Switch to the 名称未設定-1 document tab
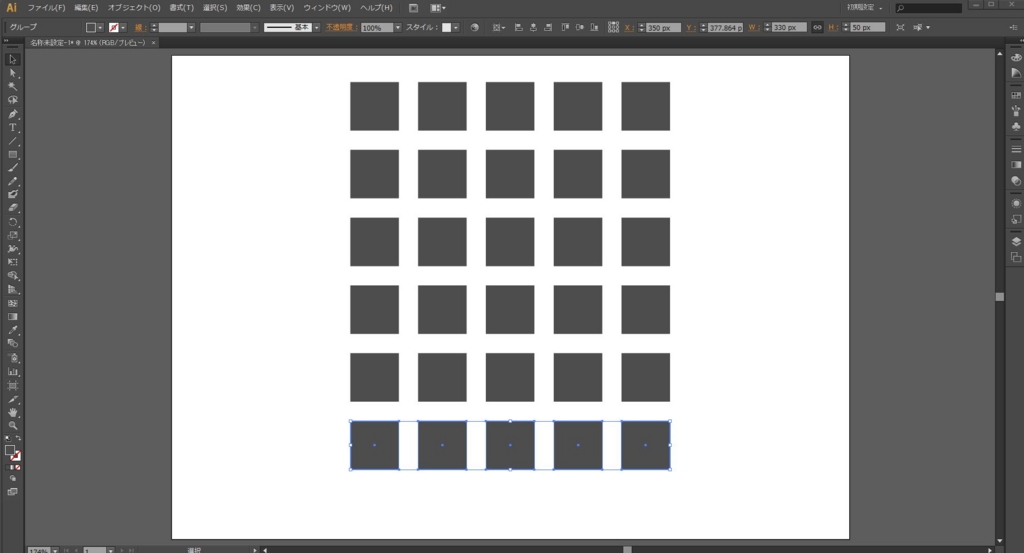The height and width of the screenshot is (553, 1024). click(88, 42)
